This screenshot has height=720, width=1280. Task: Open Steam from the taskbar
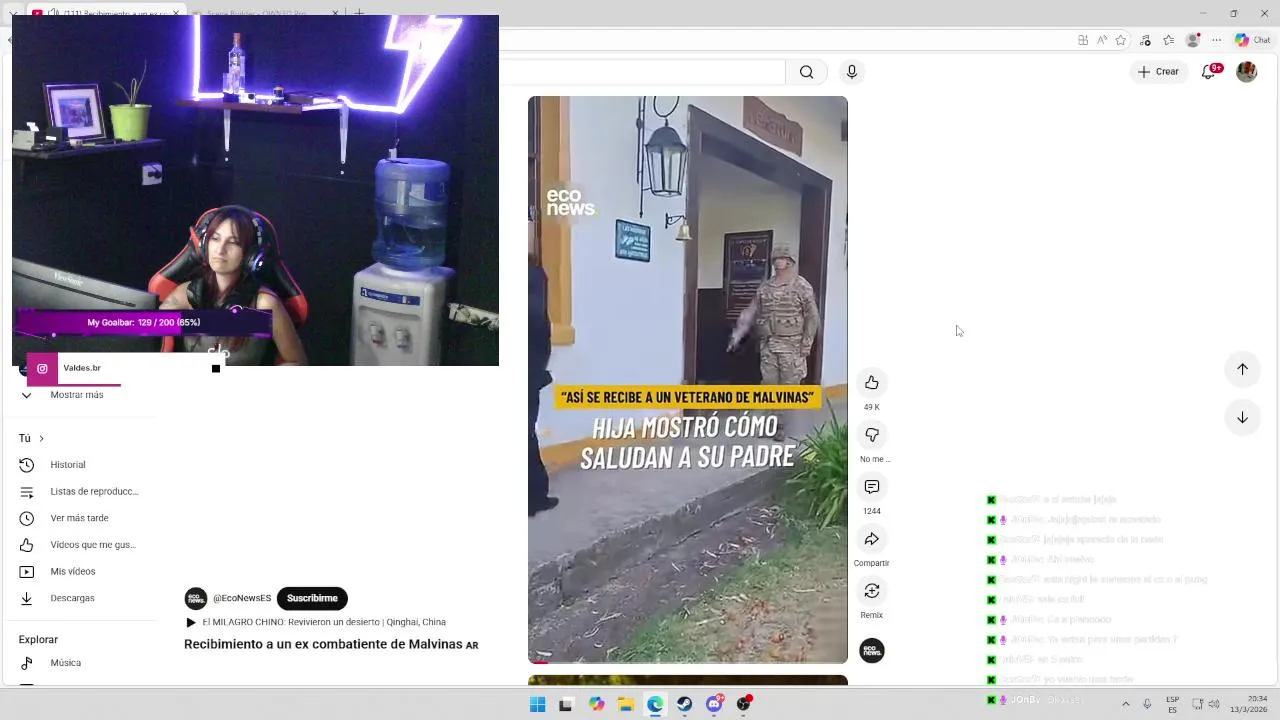pos(685,704)
